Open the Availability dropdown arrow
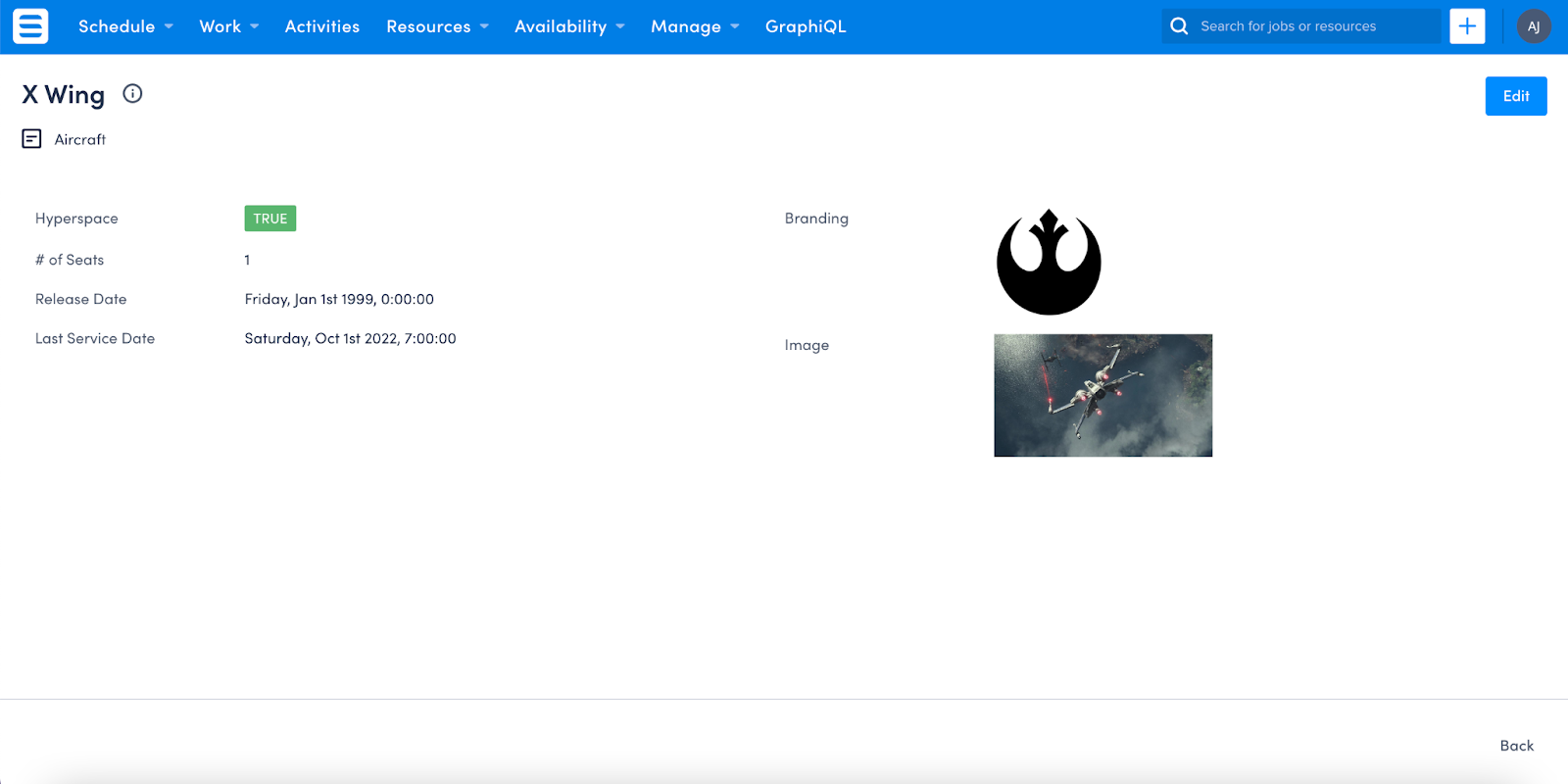Image resolution: width=1568 pixels, height=784 pixels. point(620,26)
